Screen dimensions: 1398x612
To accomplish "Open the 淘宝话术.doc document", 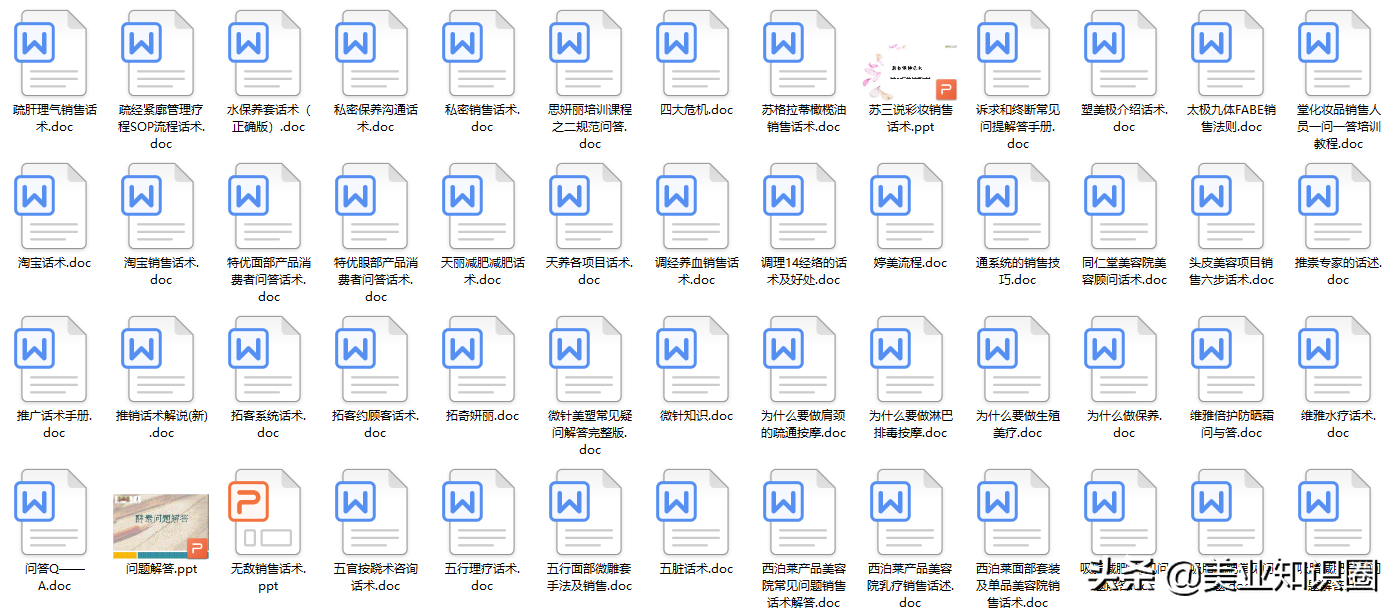I will click(52, 208).
